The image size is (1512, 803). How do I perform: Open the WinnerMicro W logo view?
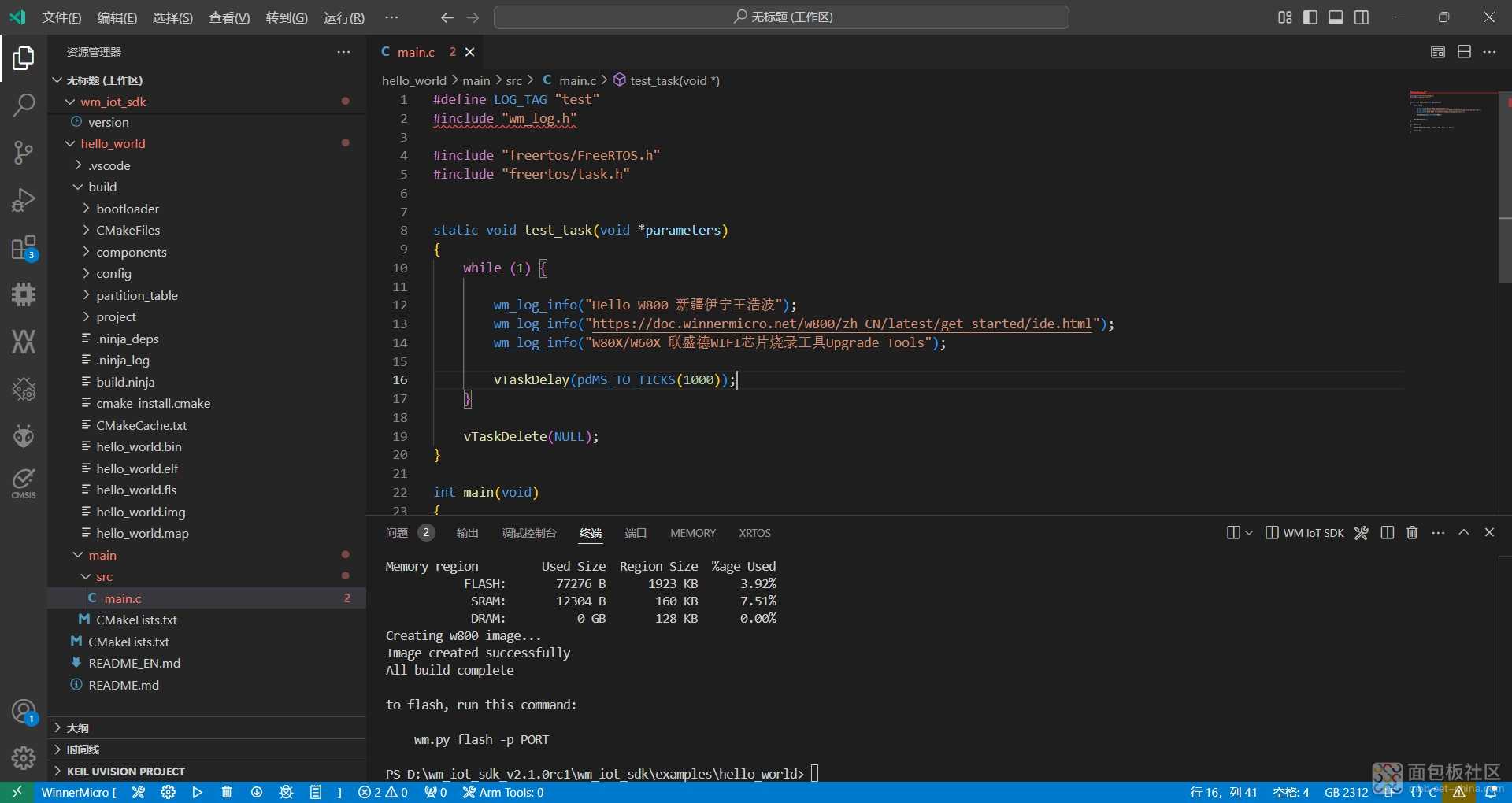[24, 342]
